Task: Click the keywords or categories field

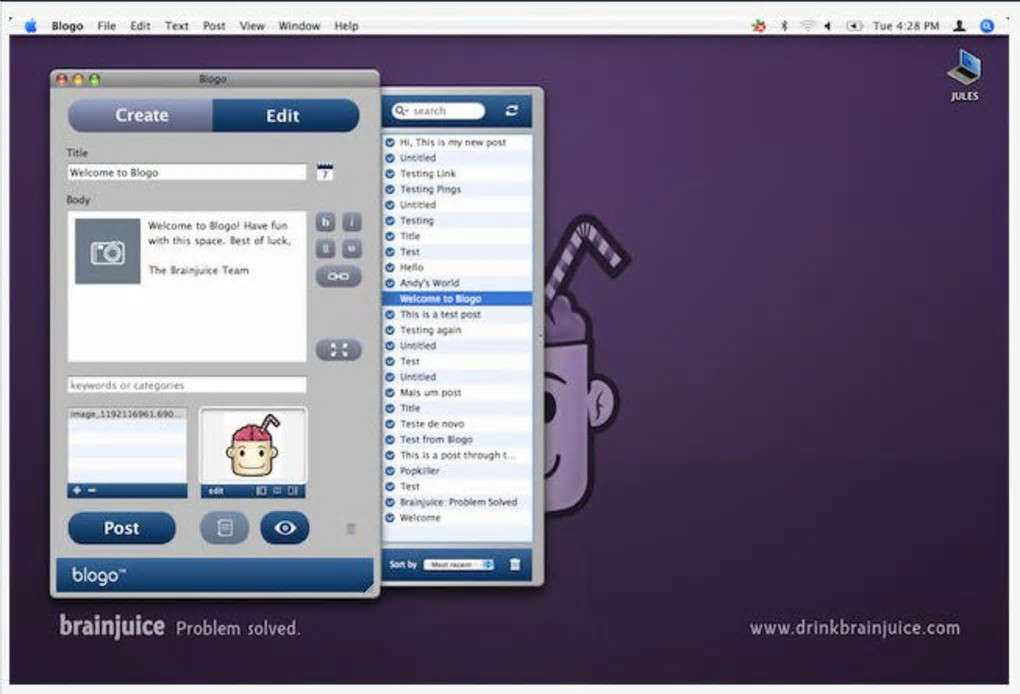Action: point(187,385)
